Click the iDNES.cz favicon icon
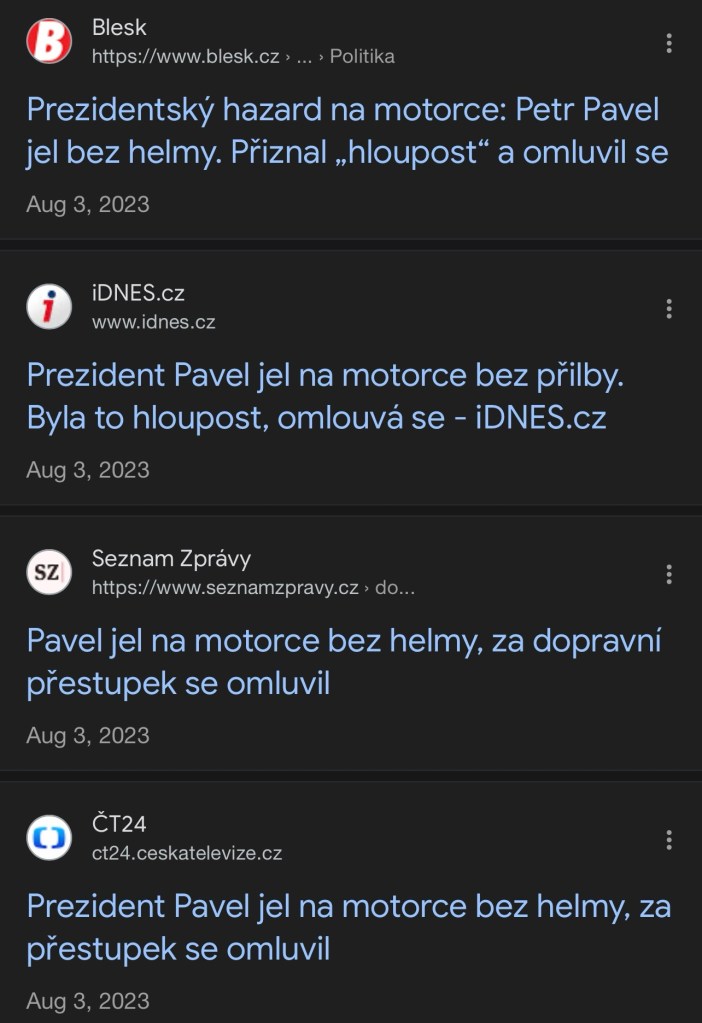702x1023 pixels. [49, 307]
